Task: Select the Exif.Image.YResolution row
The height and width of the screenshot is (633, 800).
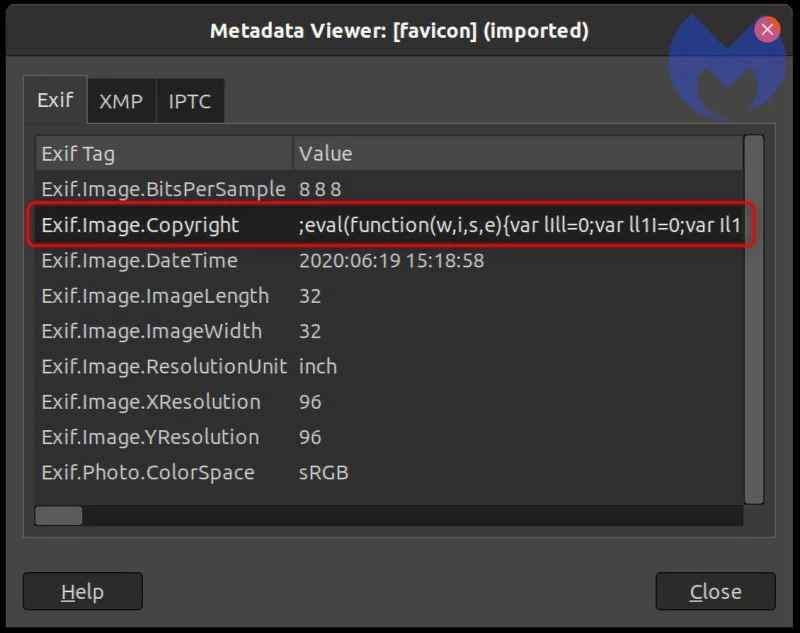Action: (148, 437)
